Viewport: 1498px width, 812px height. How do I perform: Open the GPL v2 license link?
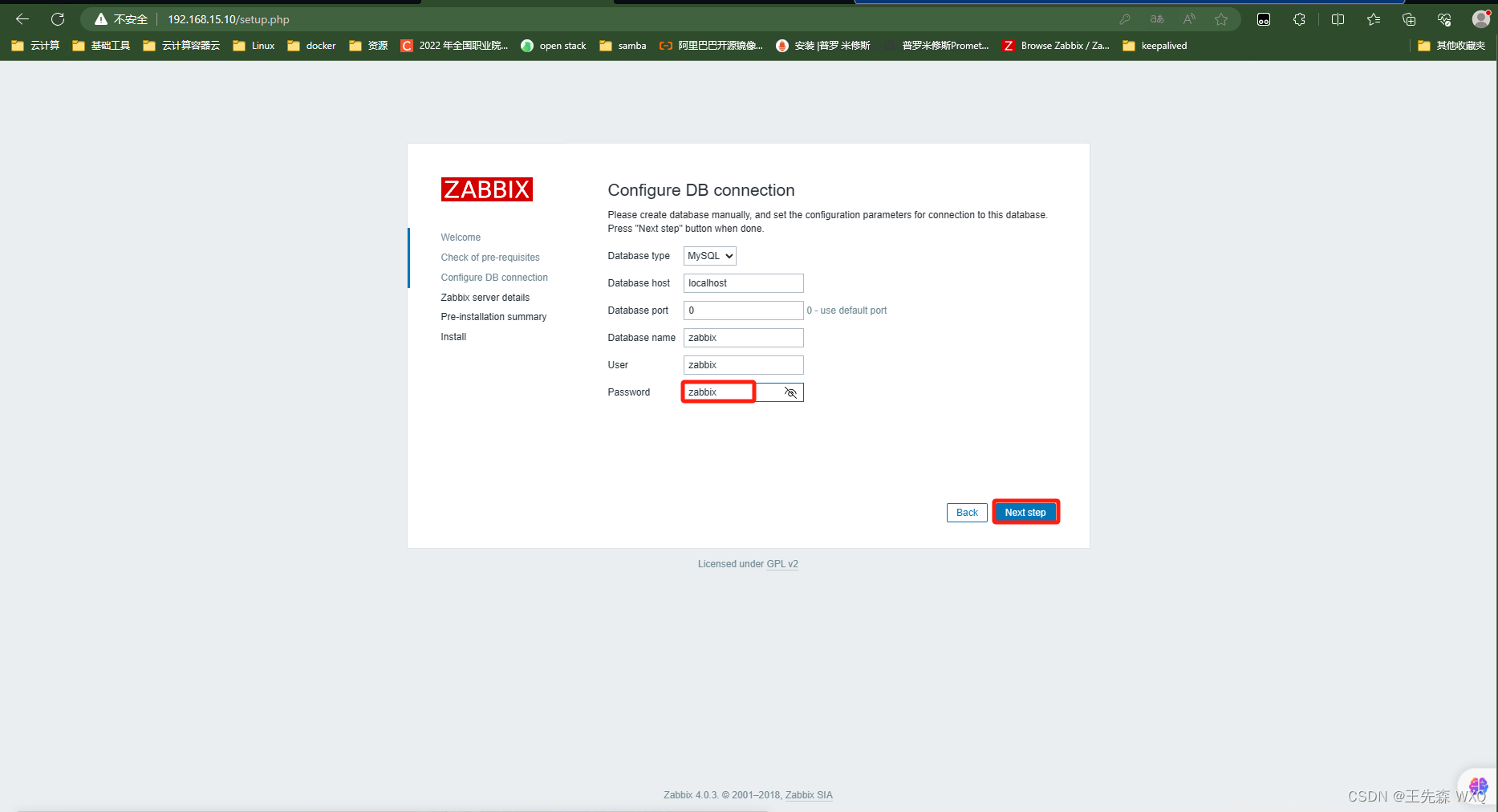[782, 564]
